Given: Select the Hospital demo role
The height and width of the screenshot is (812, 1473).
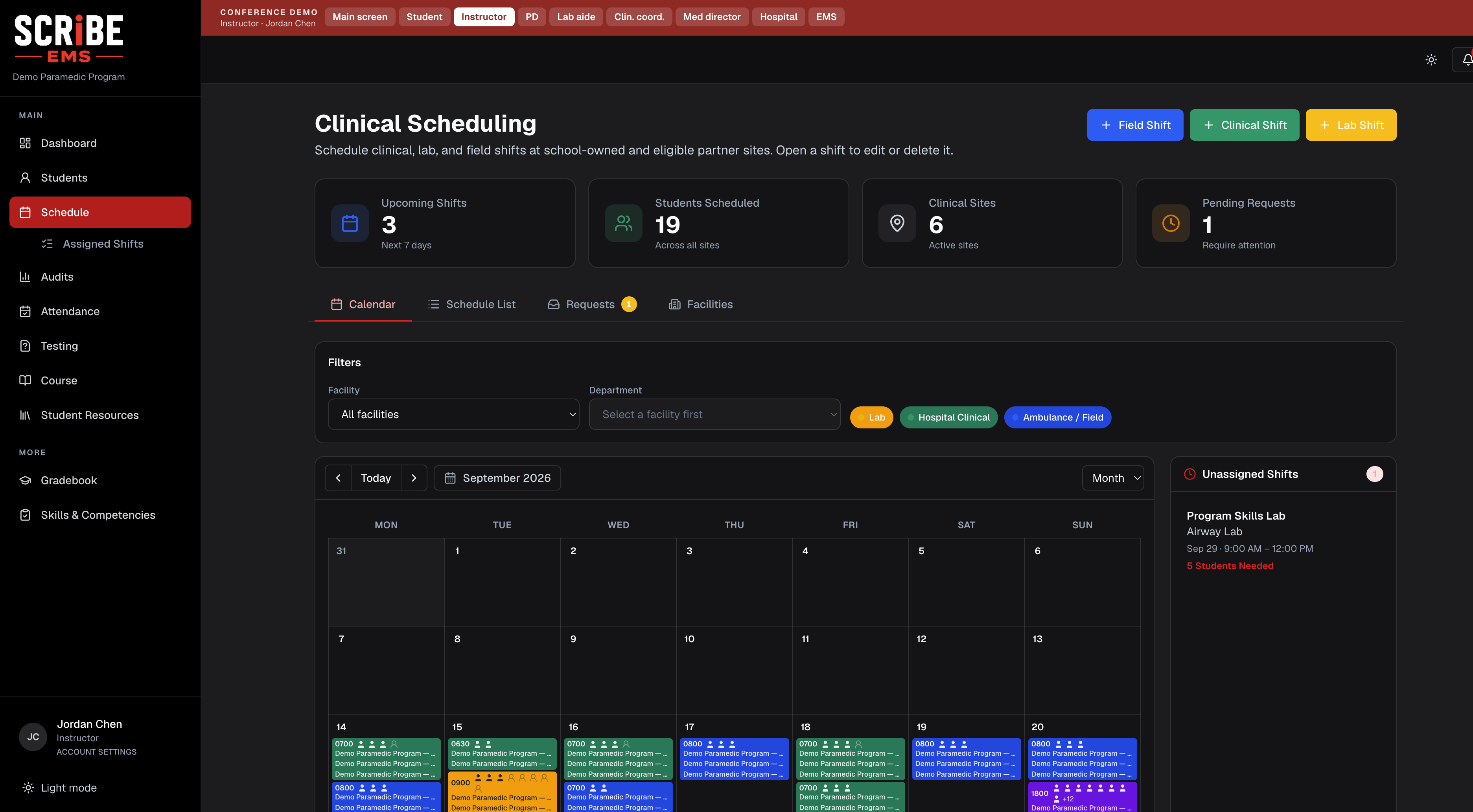Looking at the screenshot, I should [778, 17].
